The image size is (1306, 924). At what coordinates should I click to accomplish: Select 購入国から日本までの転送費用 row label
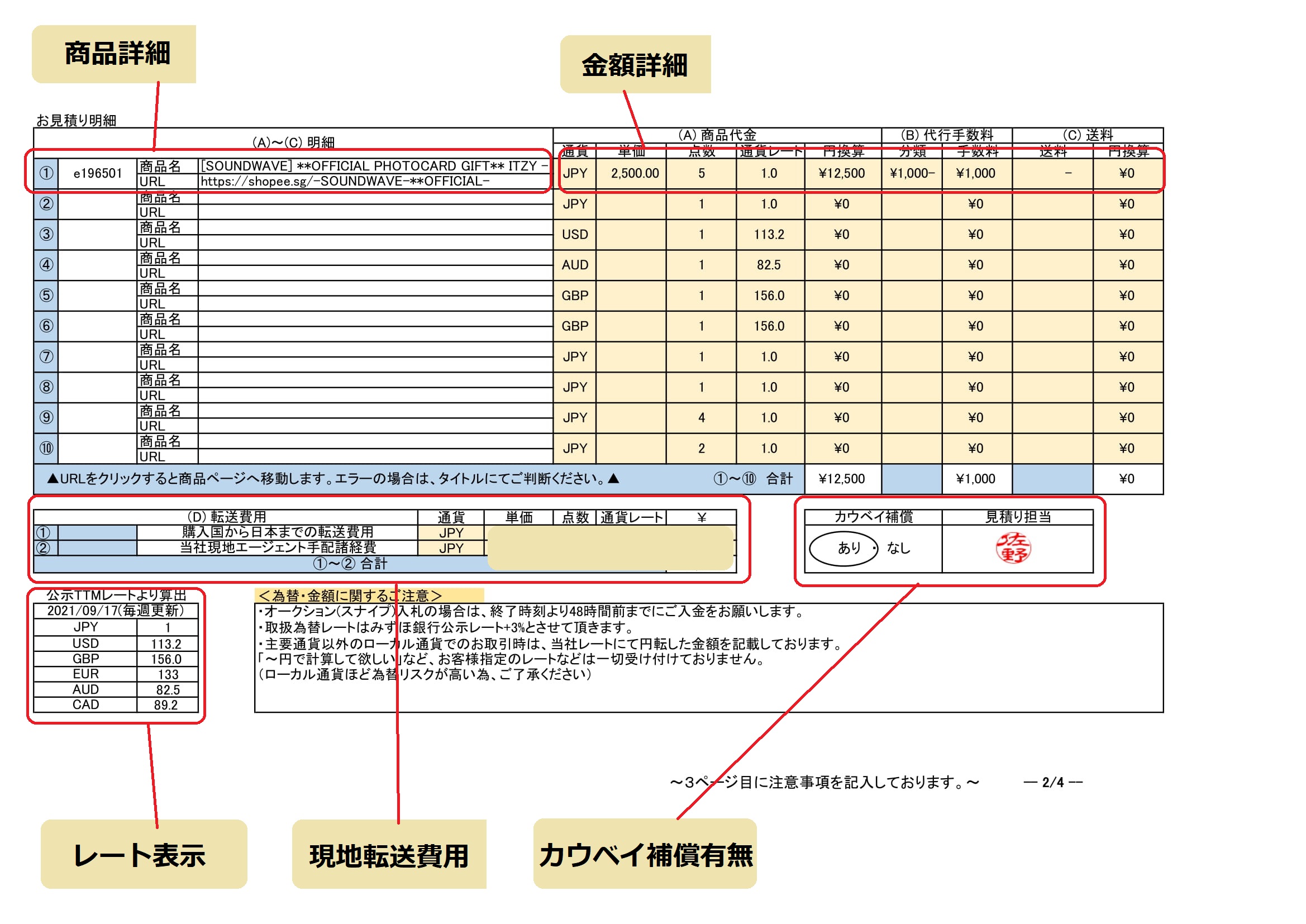(x=278, y=532)
